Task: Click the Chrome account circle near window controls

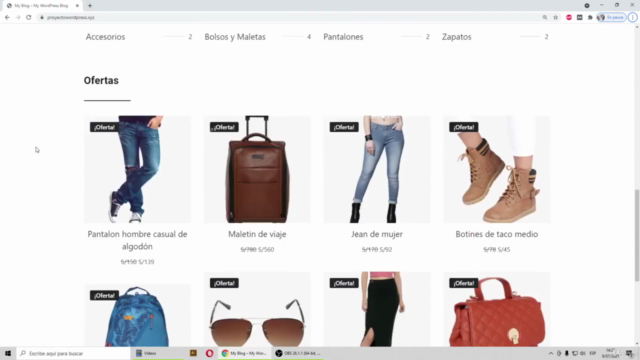Action: (587, 6)
